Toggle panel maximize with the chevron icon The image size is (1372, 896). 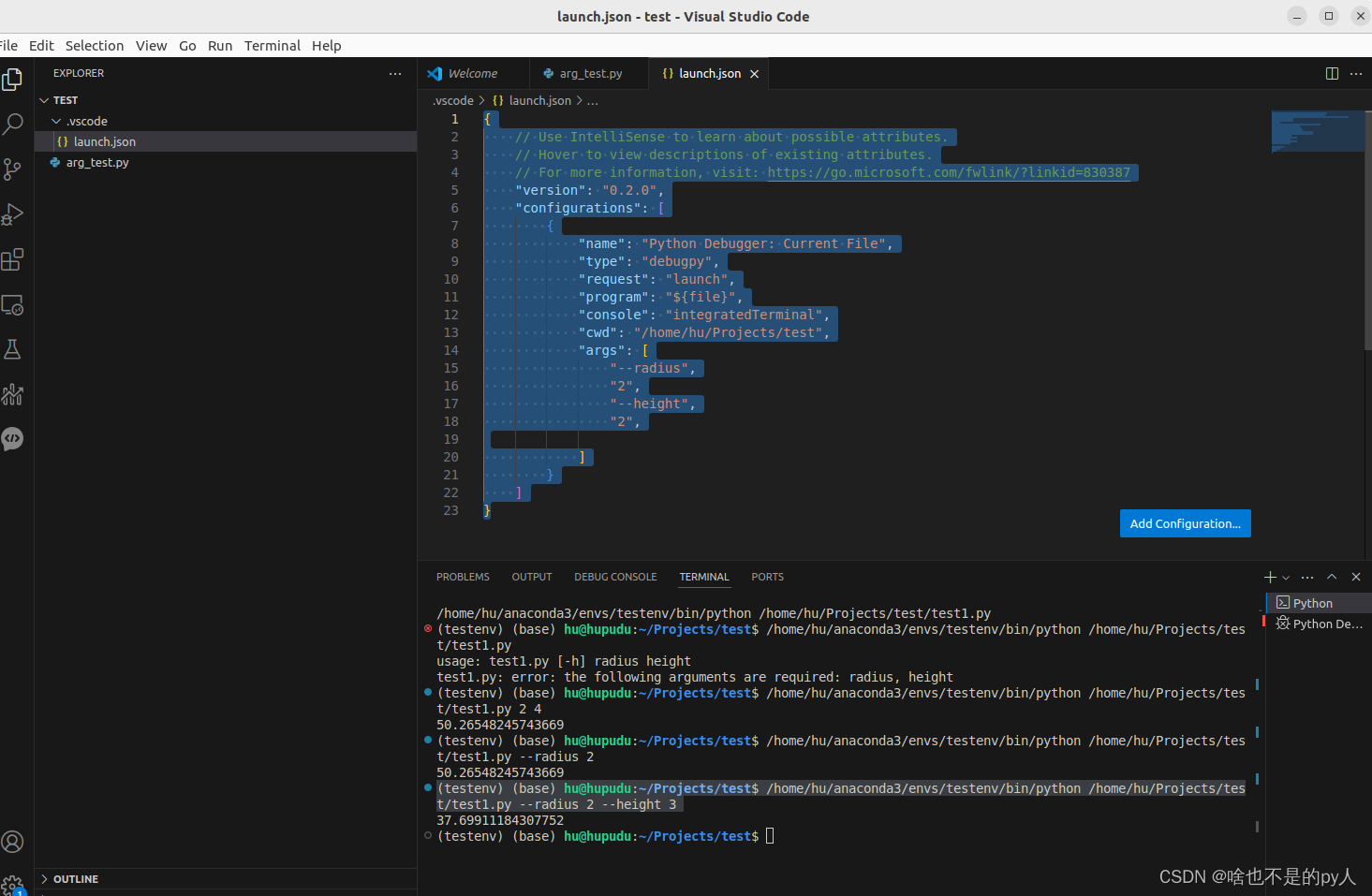(1331, 577)
